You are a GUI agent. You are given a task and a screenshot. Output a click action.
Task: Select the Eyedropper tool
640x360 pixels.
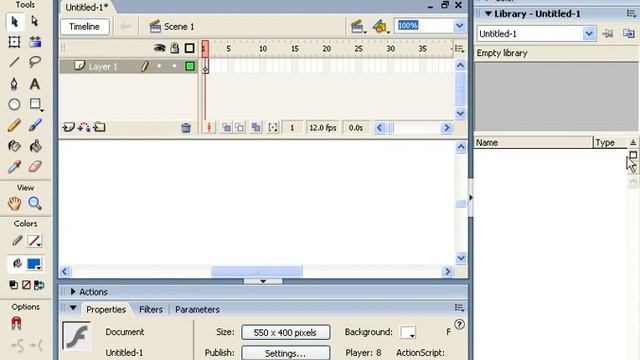coord(14,167)
